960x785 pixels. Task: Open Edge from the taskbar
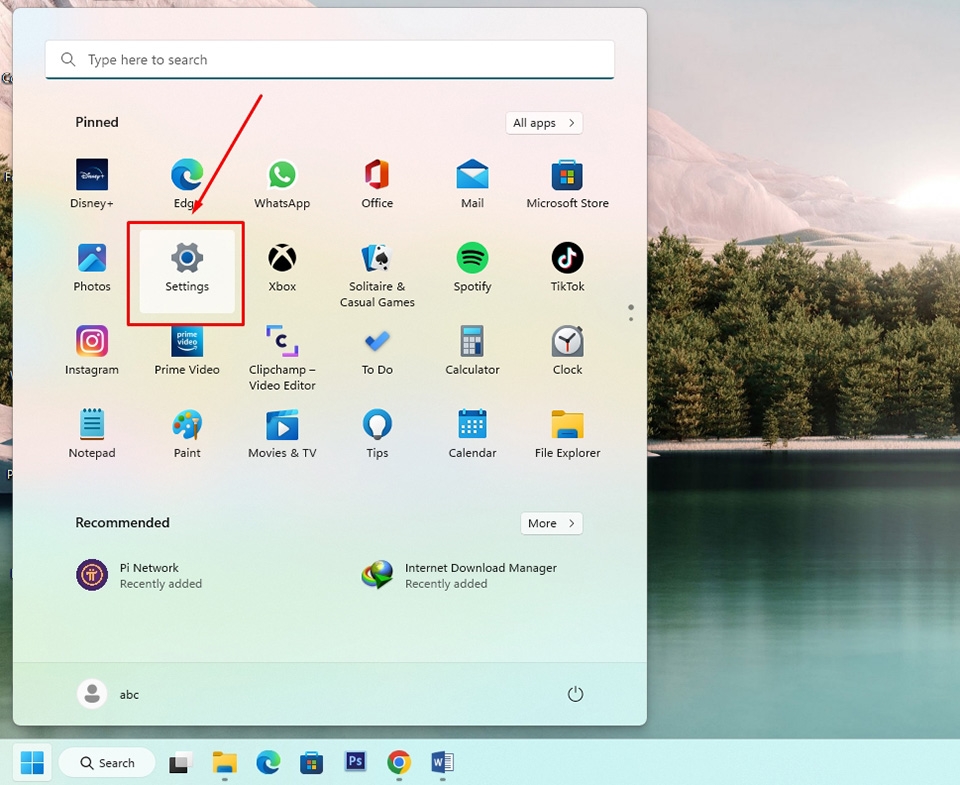[x=268, y=762]
